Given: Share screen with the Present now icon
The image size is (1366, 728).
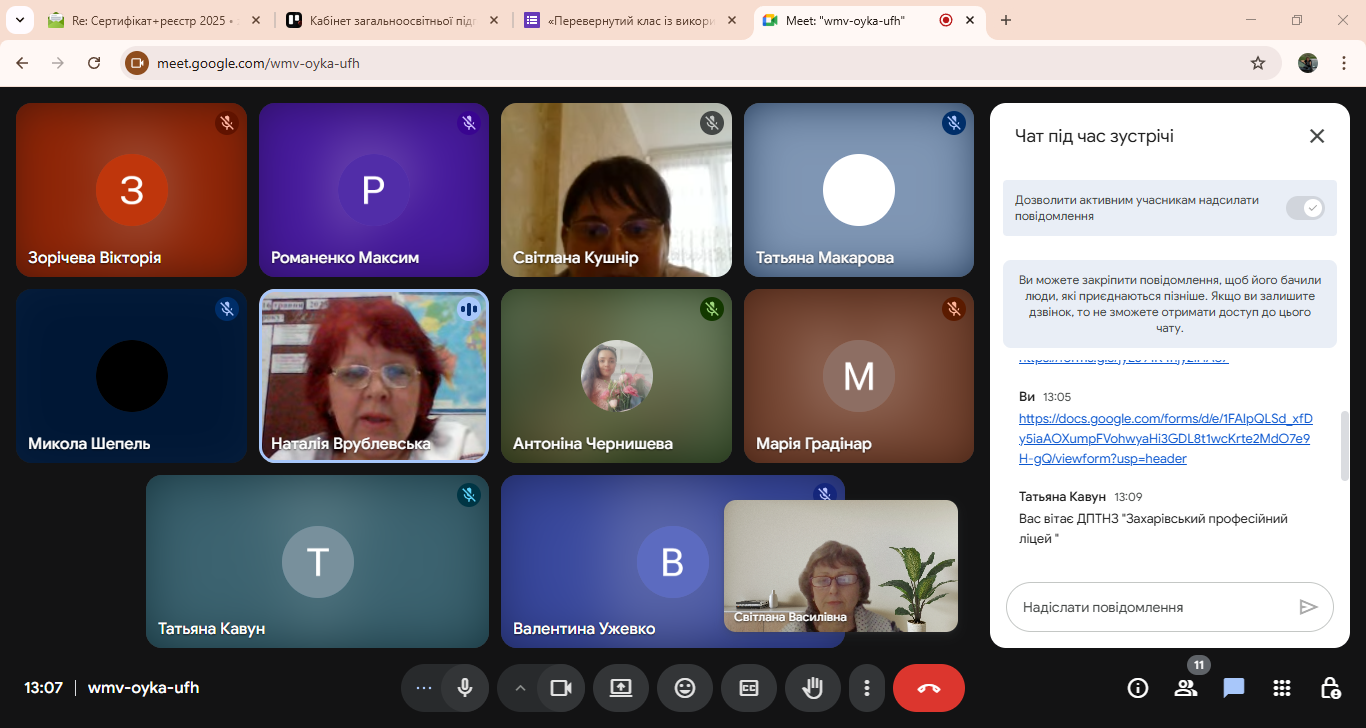Looking at the screenshot, I should pos(621,688).
